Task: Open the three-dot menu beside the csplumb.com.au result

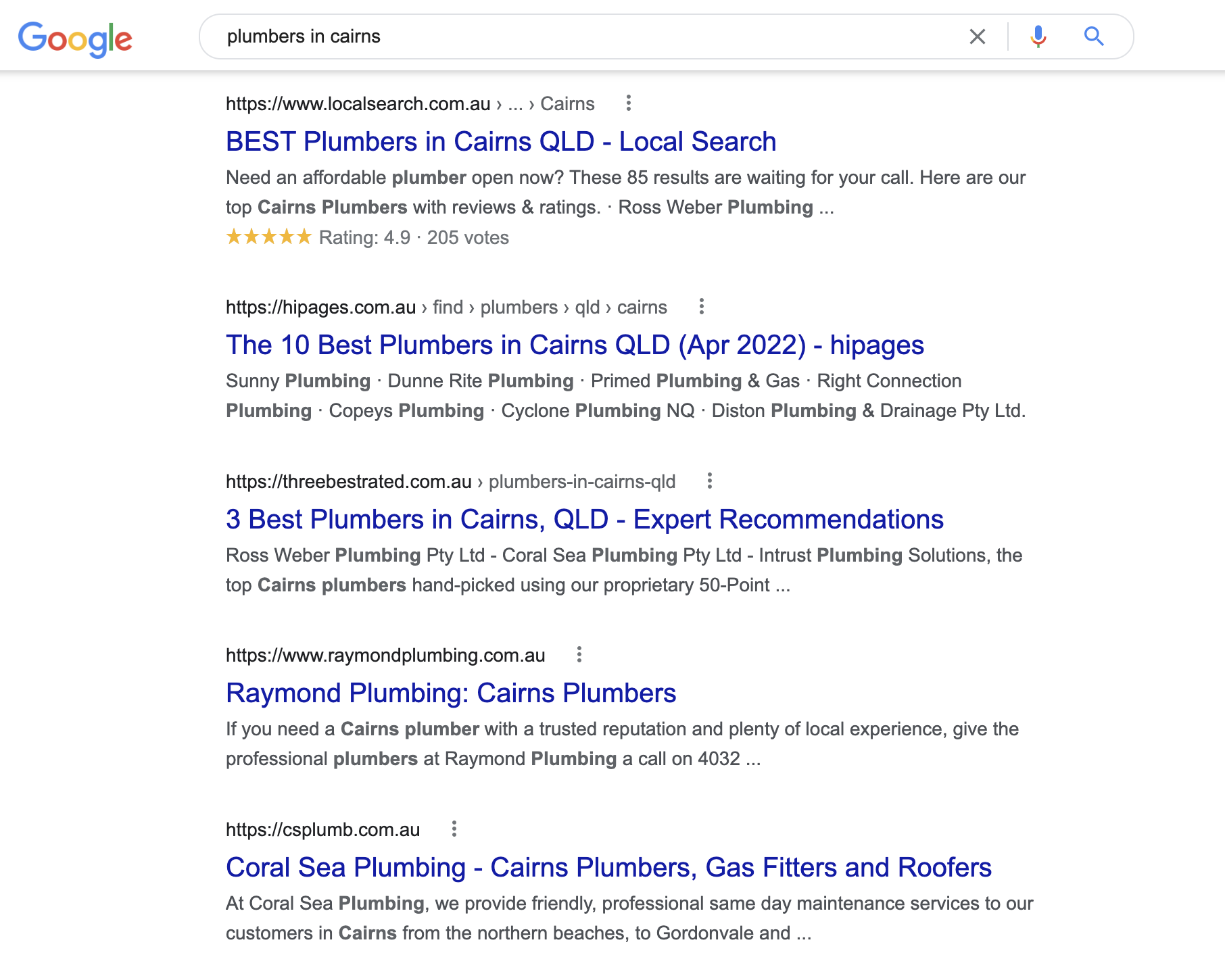Action: 454,829
